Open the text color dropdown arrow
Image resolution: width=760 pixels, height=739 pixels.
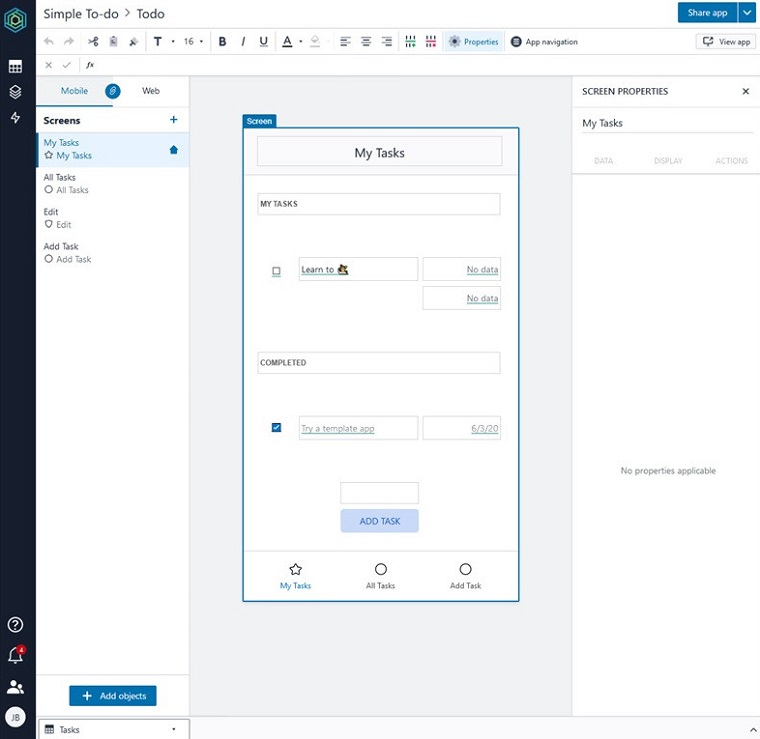point(301,42)
